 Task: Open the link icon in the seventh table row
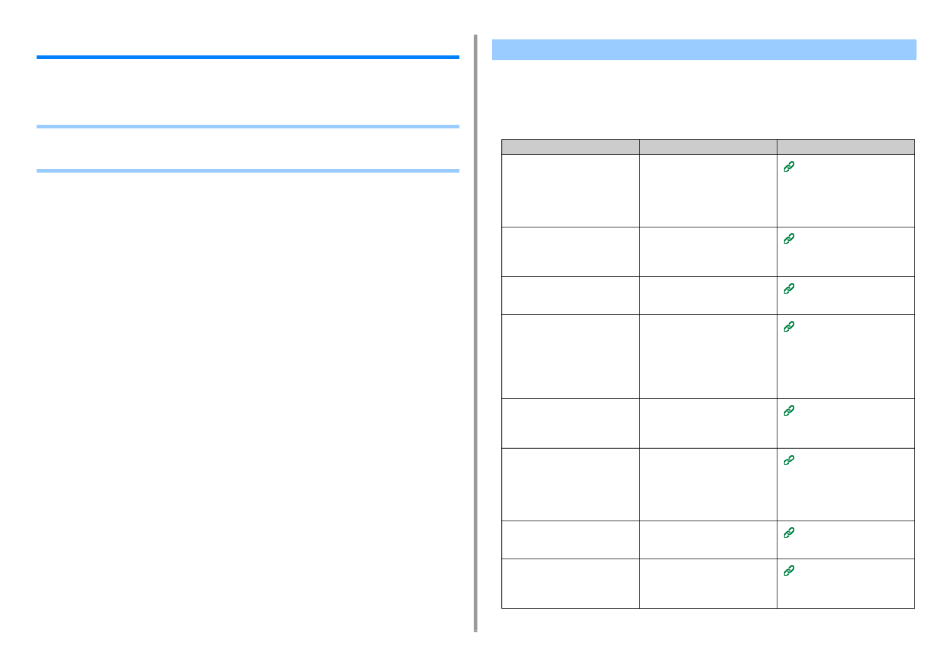point(789,533)
